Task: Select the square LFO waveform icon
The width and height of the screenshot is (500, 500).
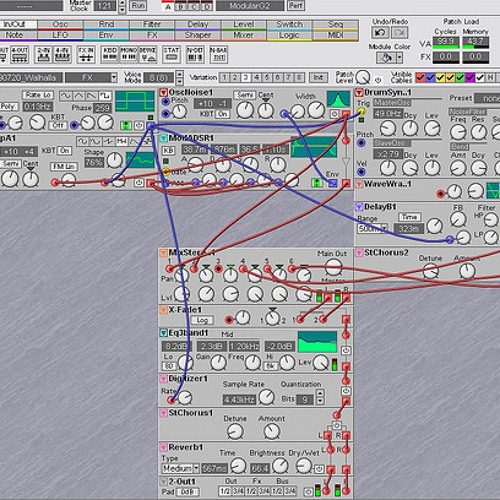Action: pos(105,96)
